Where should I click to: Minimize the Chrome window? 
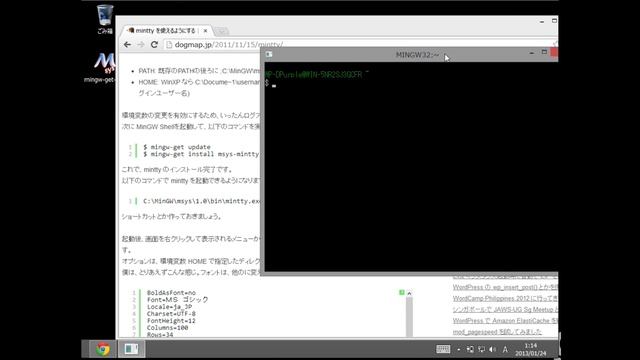542,21
